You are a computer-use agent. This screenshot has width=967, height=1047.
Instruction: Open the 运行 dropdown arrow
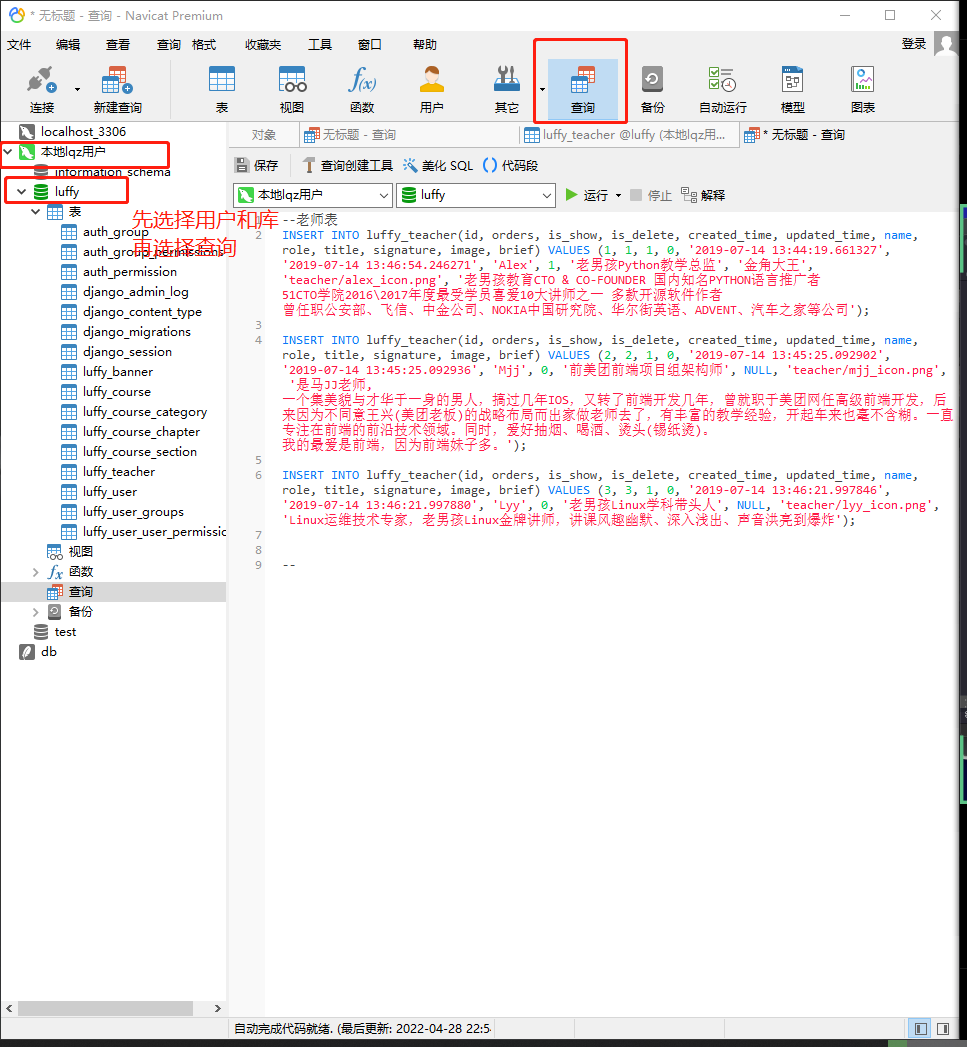(618, 196)
